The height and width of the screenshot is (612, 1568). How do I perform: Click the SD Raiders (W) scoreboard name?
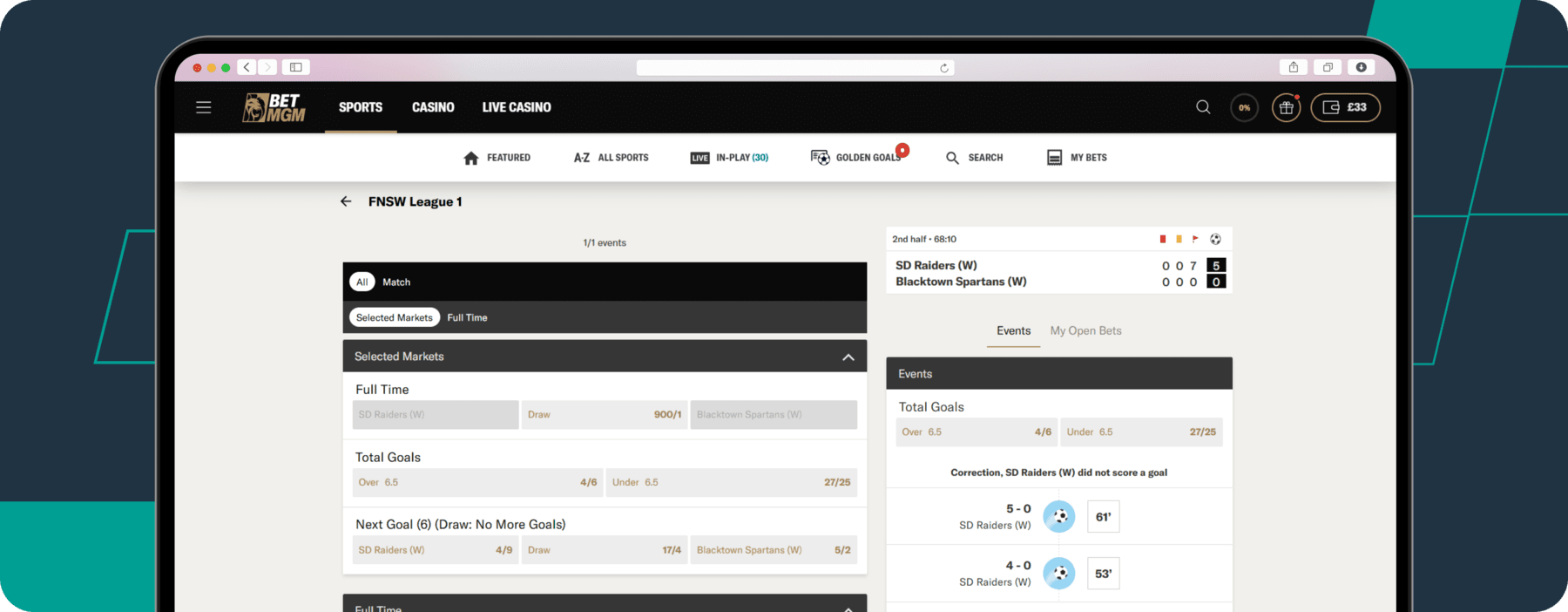(936, 265)
